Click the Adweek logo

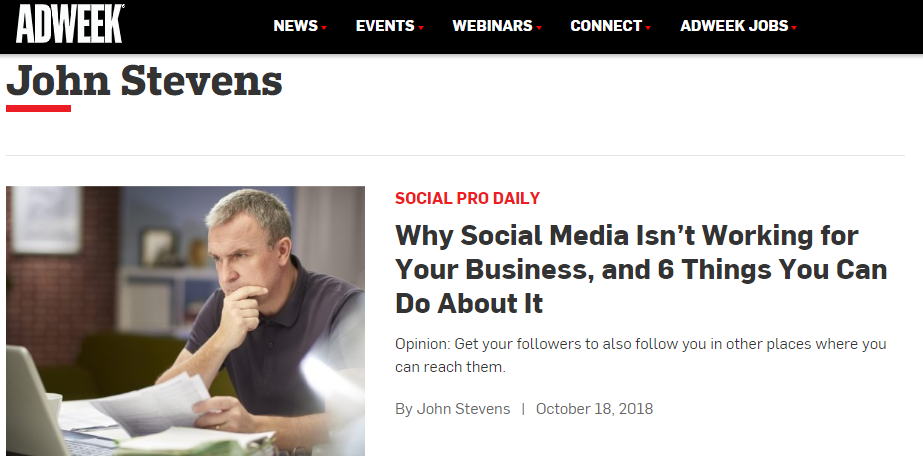click(70, 25)
